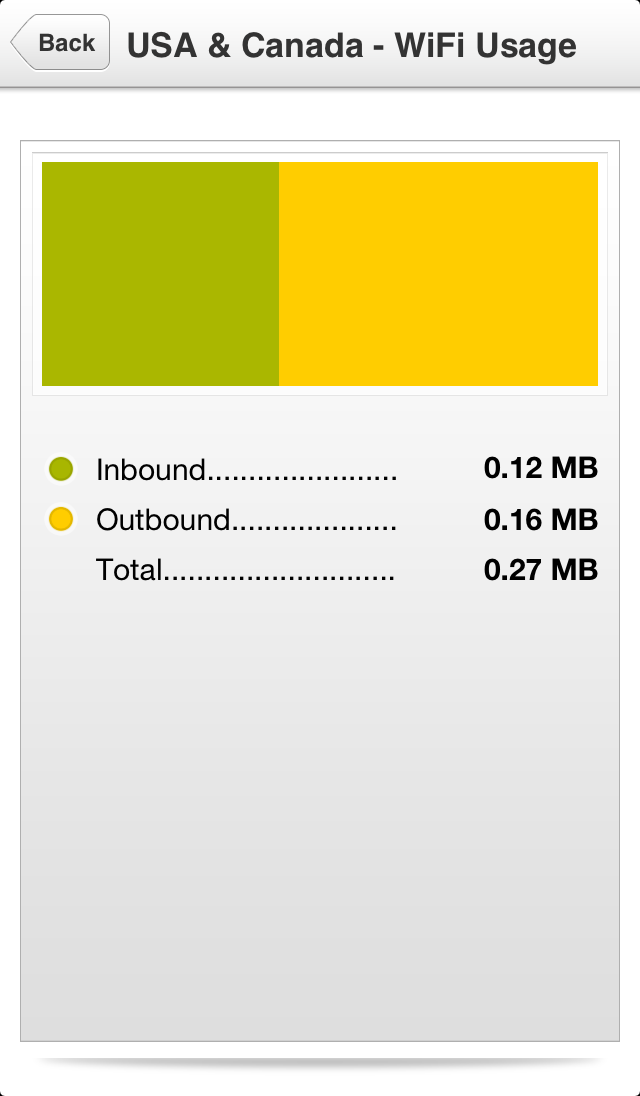
Task: Click the green Inbound legend dot
Action: [61, 469]
